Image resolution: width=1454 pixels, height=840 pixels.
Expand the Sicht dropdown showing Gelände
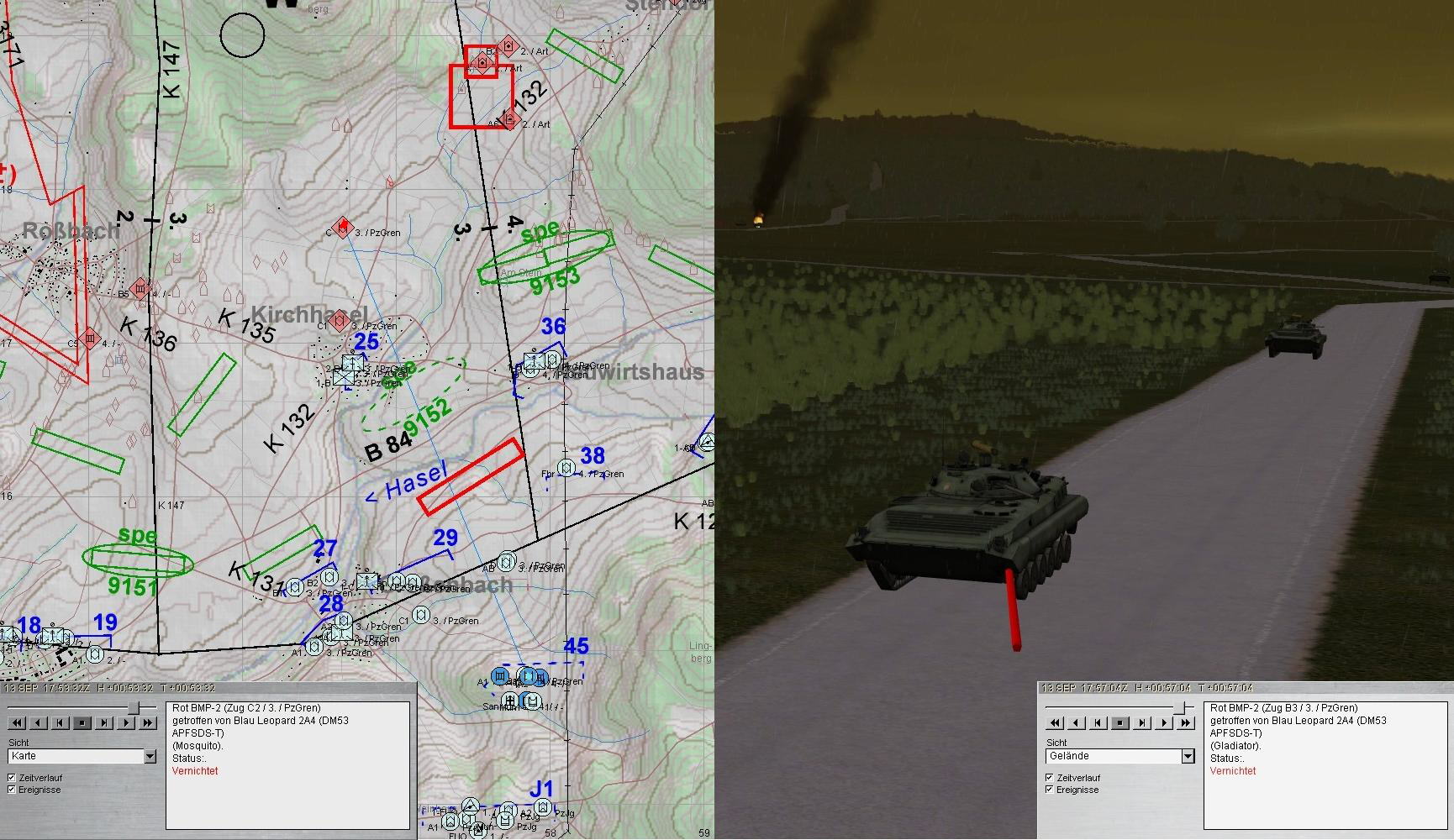pos(1188,757)
